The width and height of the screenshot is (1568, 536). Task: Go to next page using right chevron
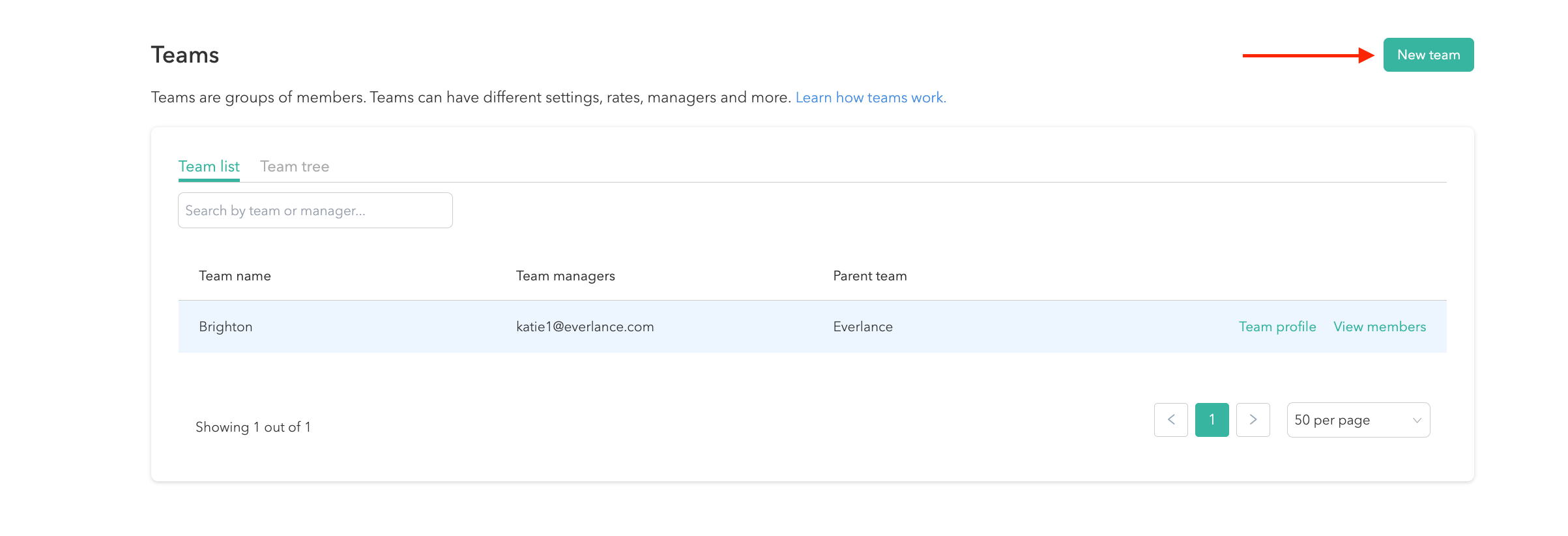1253,420
